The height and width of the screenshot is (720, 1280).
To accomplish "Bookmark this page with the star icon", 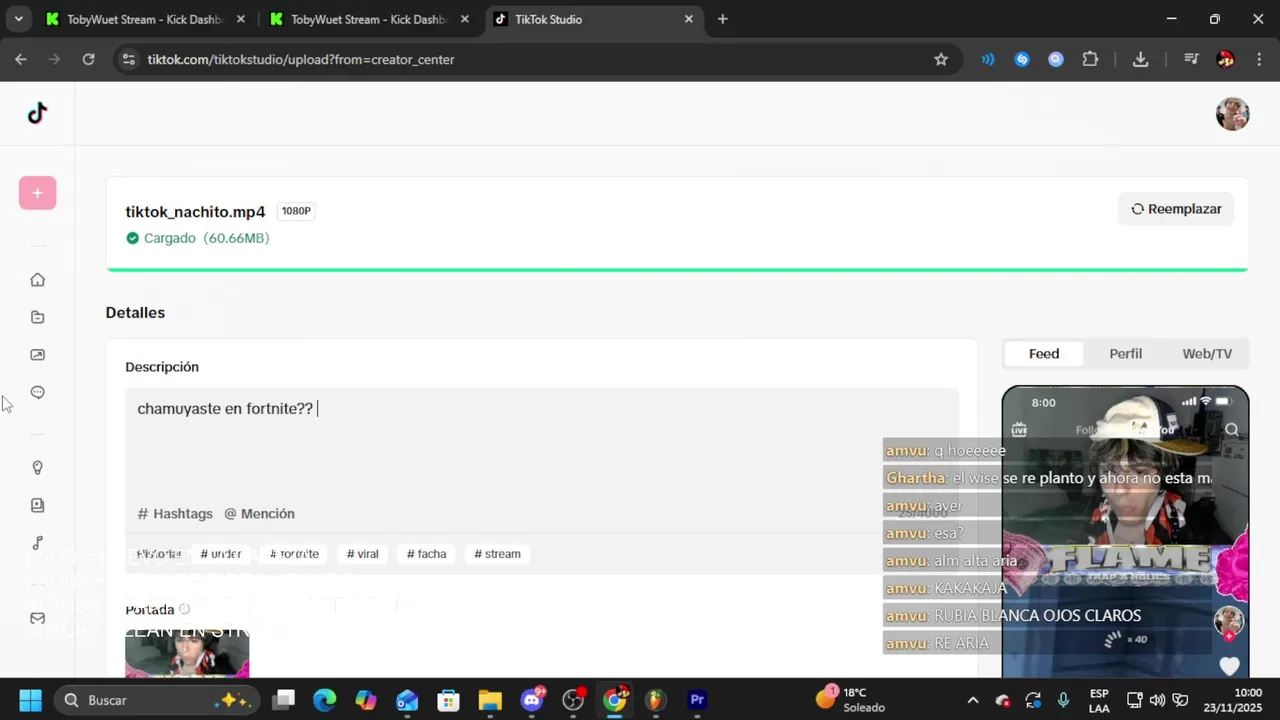I will point(941,60).
